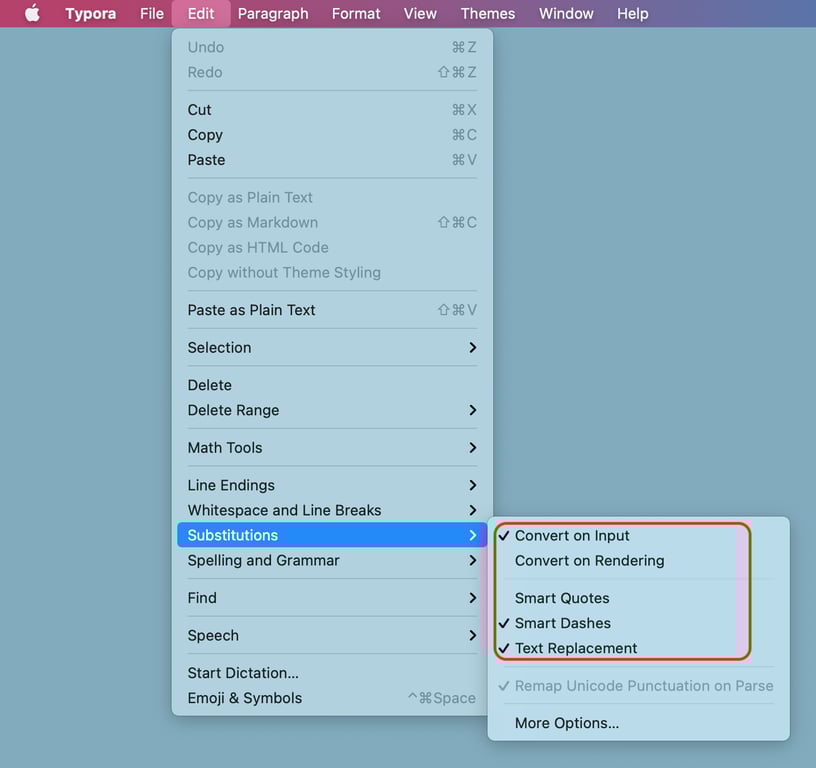This screenshot has height=768, width=816.
Task: Open the File menu
Action: (151, 14)
